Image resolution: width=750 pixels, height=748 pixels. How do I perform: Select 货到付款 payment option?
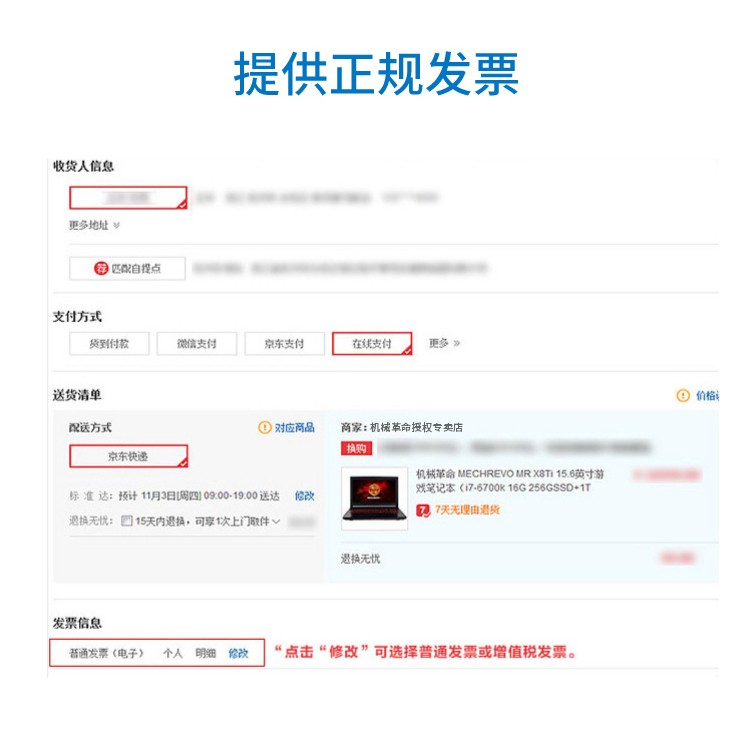pyautogui.click(x=109, y=343)
